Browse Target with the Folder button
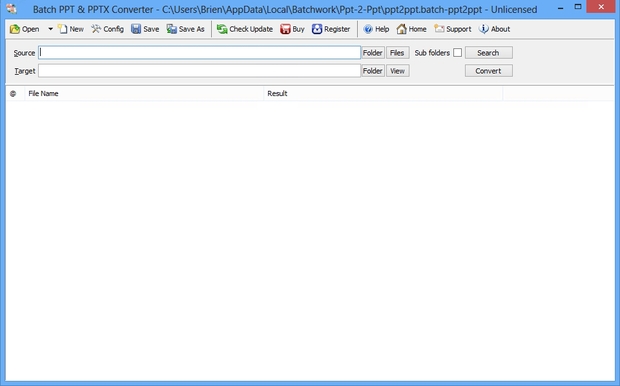This screenshot has height=386, width=620. [x=373, y=71]
